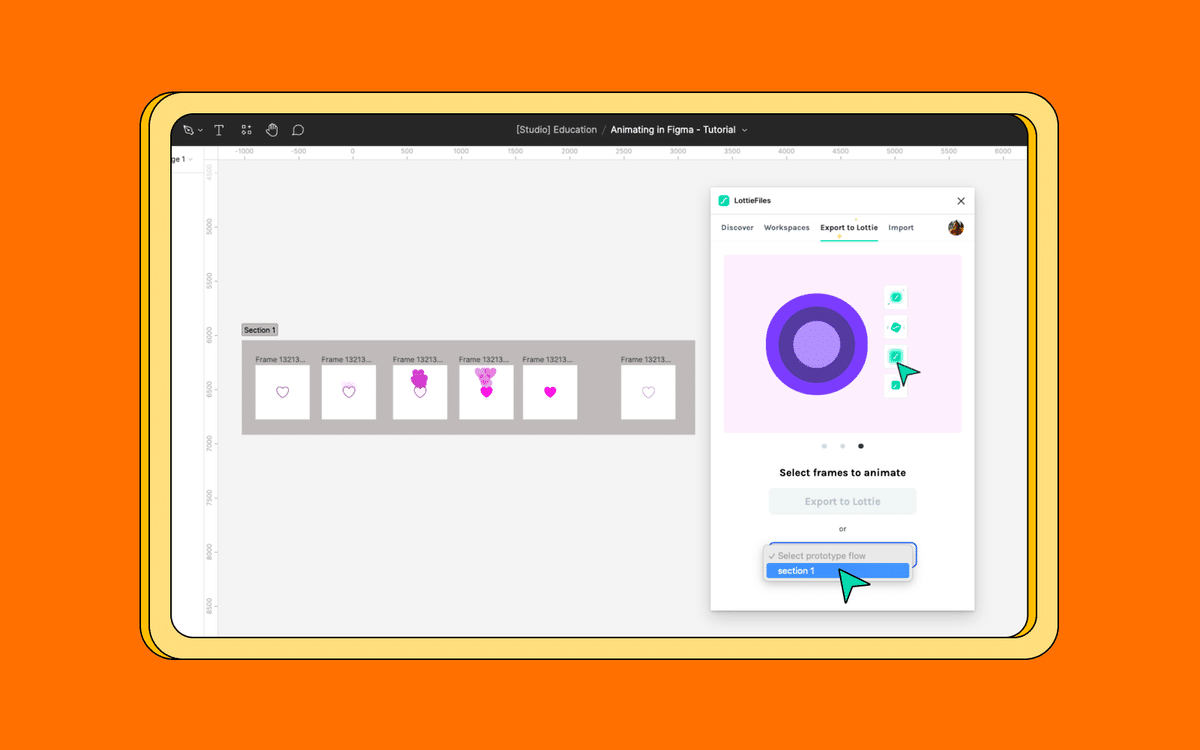Open the Page 1 selector chevron
Screen dimensions: 1200x750
(x=191, y=159)
